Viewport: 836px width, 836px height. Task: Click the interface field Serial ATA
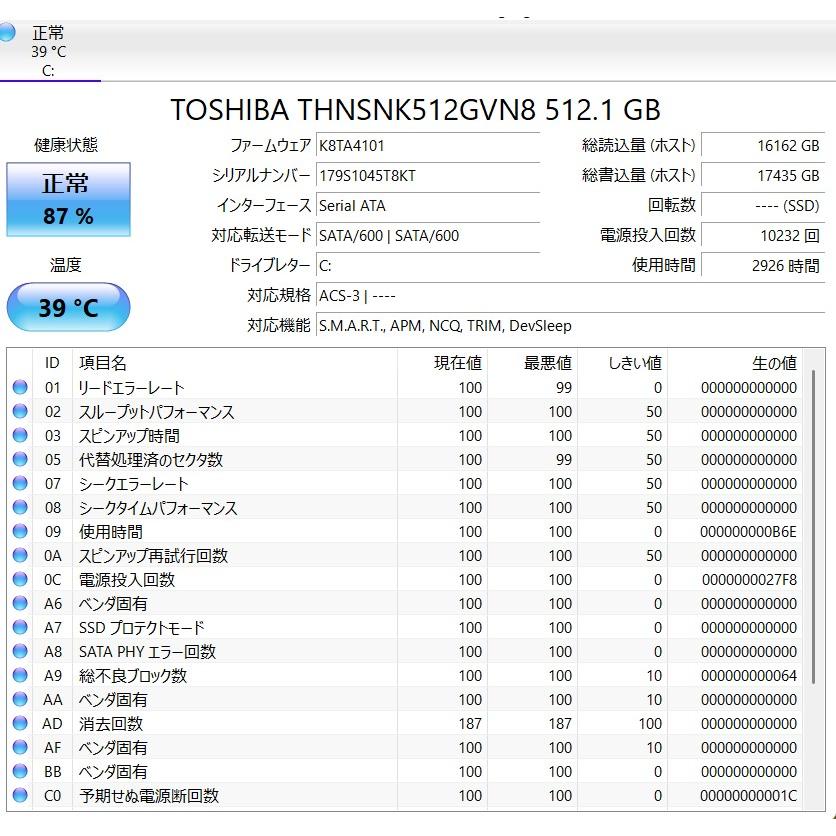(x=428, y=205)
